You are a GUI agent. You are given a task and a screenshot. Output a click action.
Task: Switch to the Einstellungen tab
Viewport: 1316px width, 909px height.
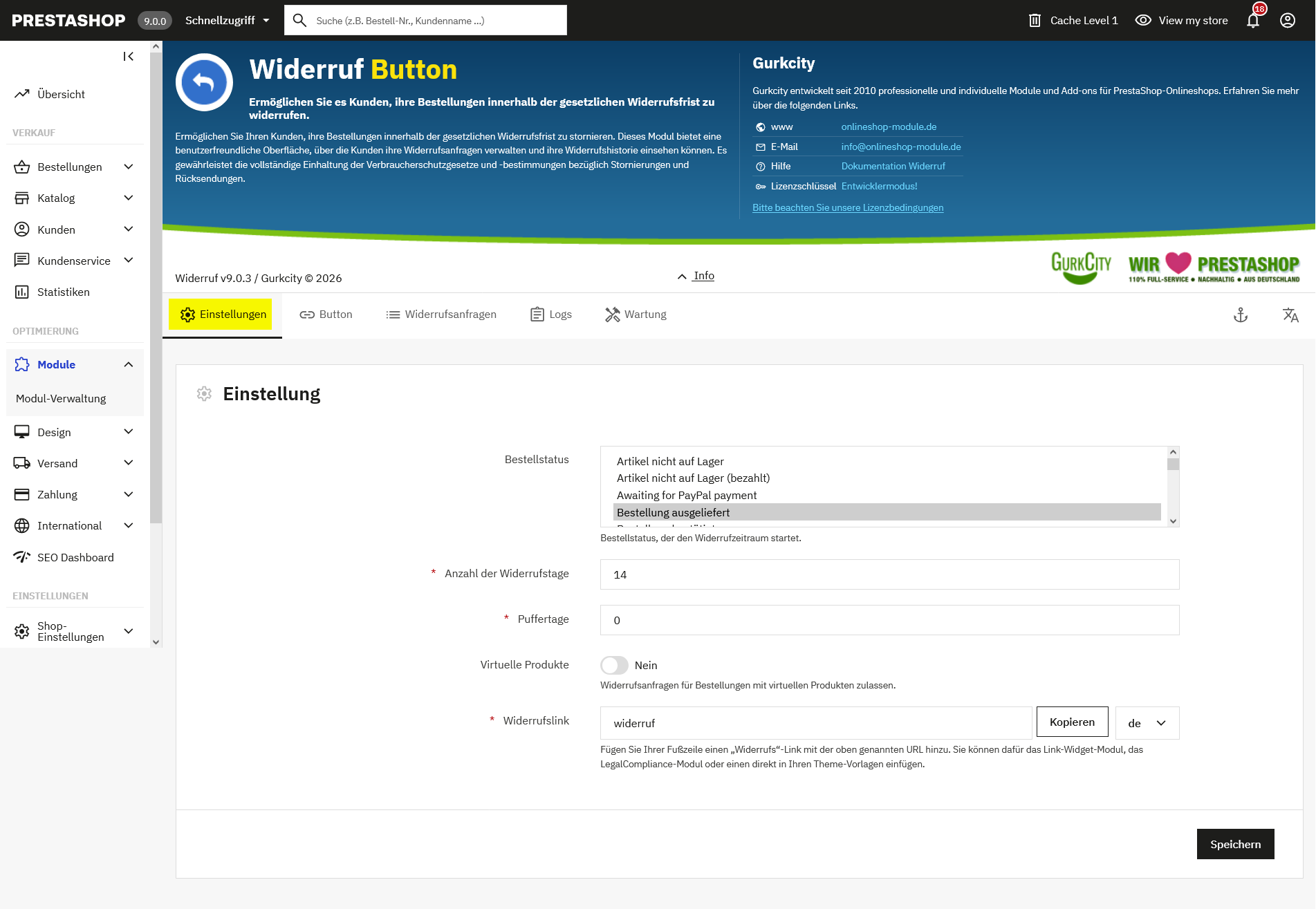[221, 315]
